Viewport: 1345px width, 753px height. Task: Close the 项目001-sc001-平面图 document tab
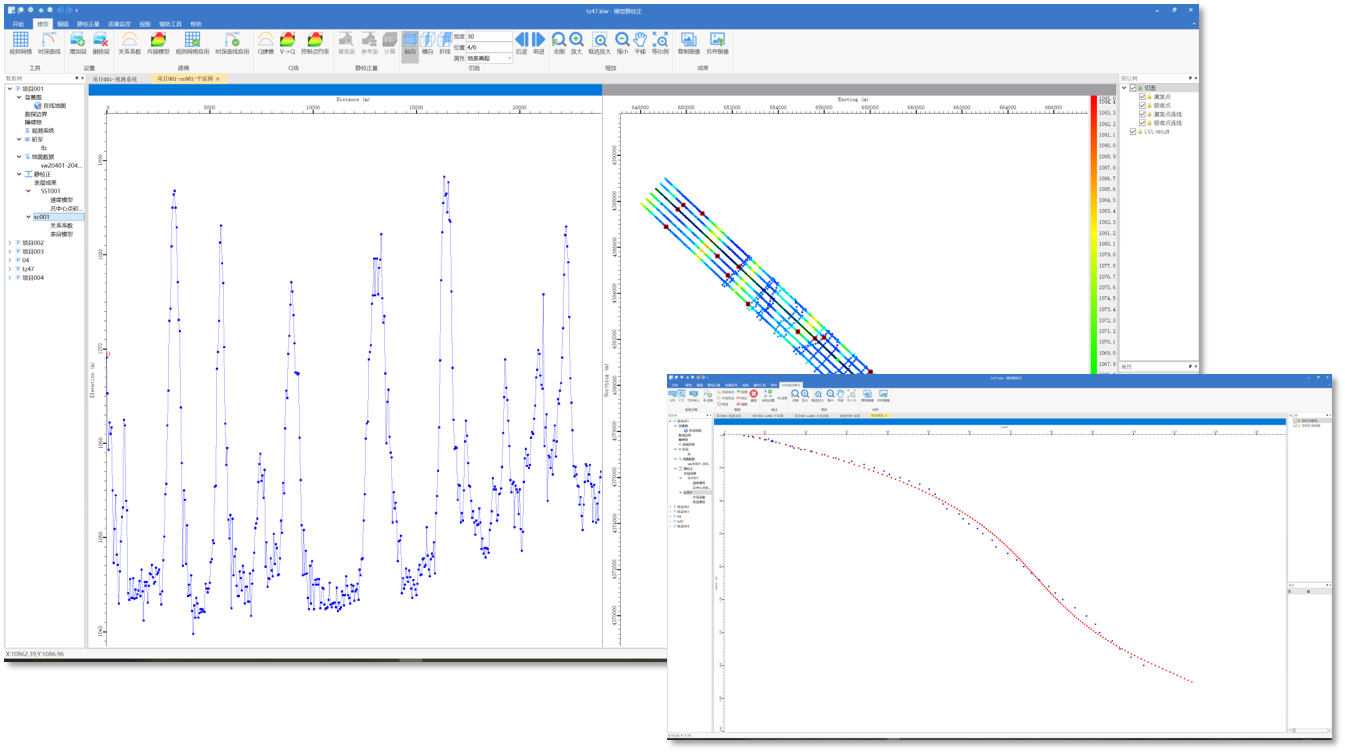[218, 78]
